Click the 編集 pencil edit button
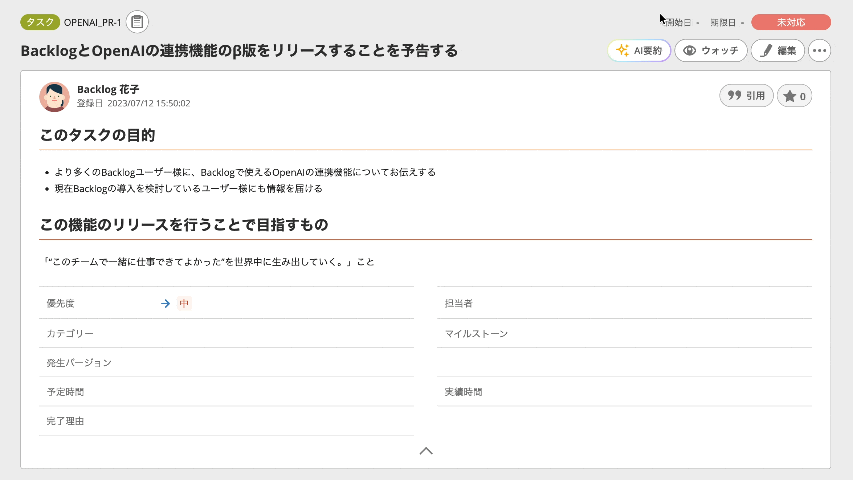The width and height of the screenshot is (853, 480). click(x=777, y=50)
